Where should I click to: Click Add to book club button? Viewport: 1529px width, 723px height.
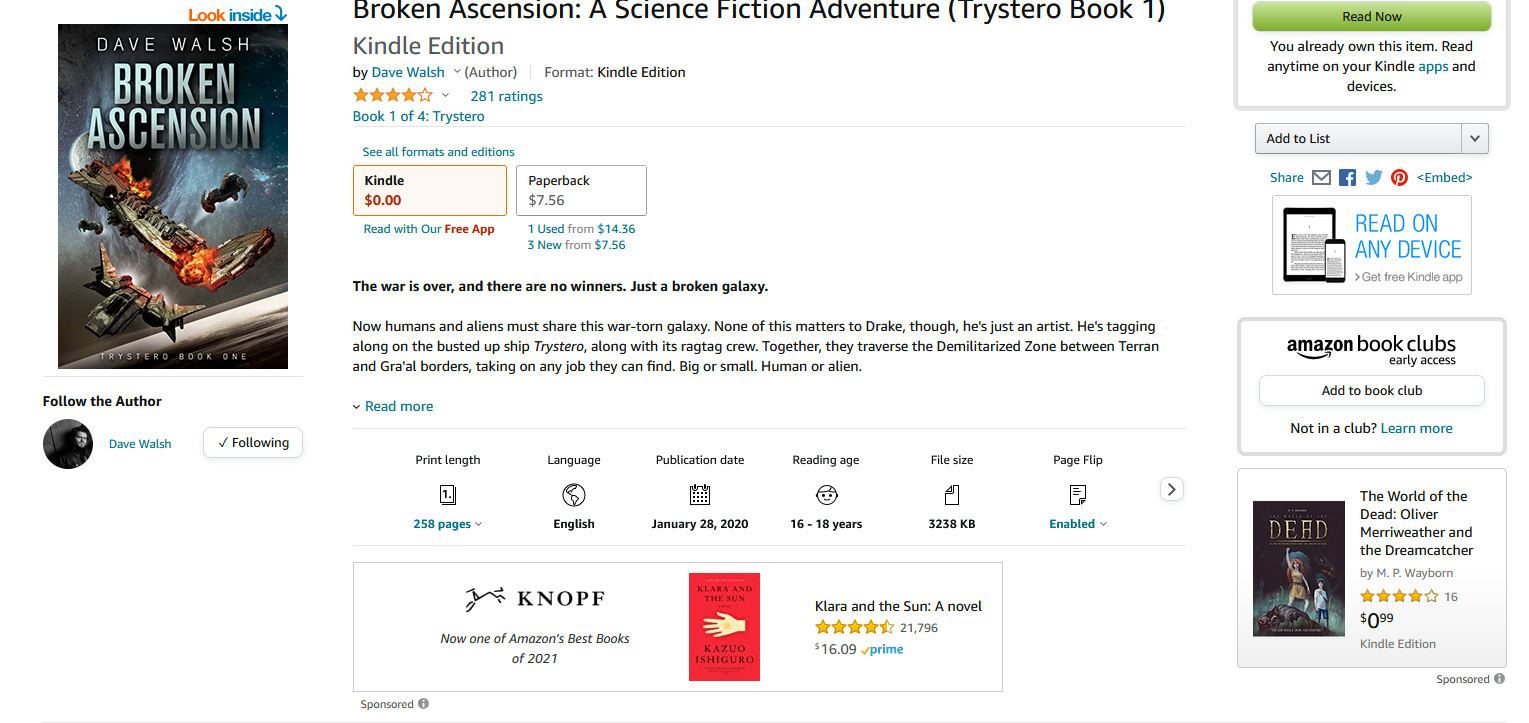(x=1371, y=390)
